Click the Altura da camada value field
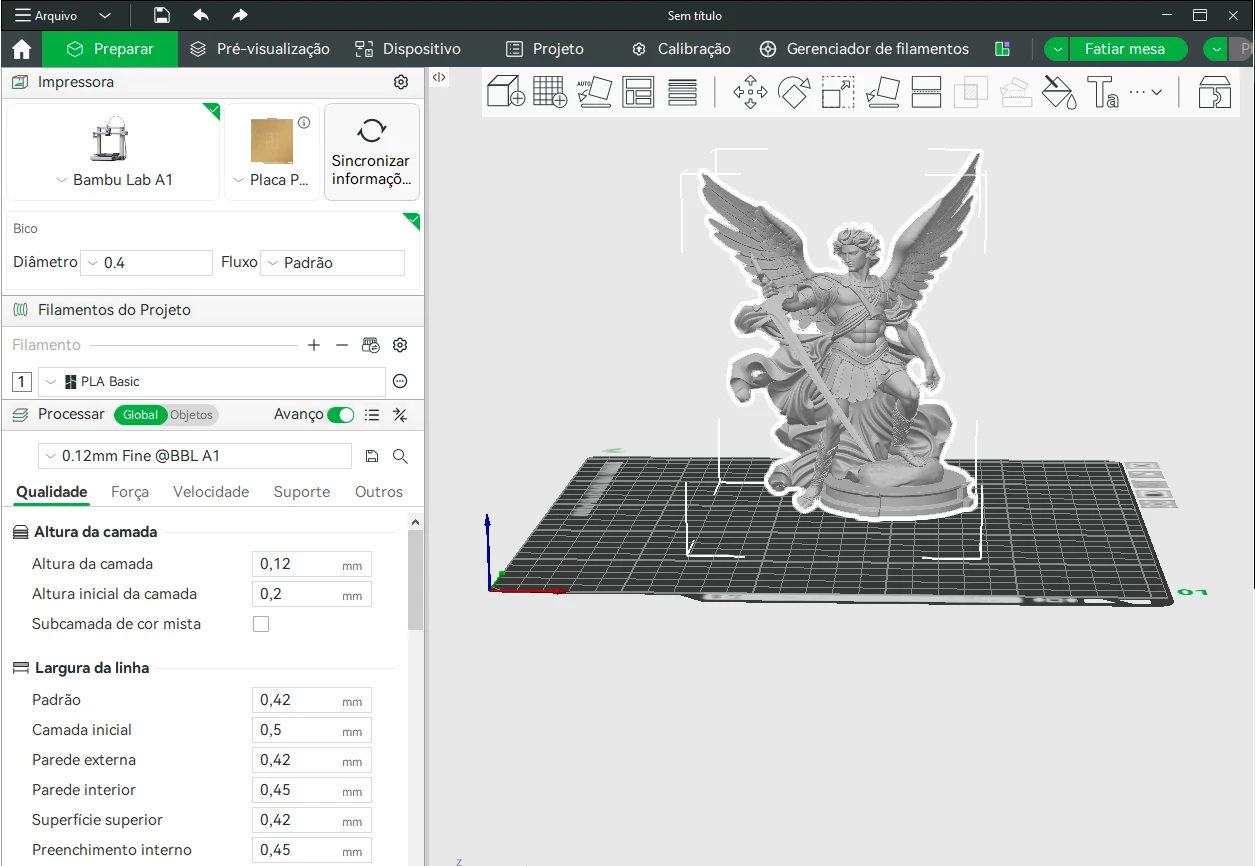The image size is (1255, 866). point(311,564)
